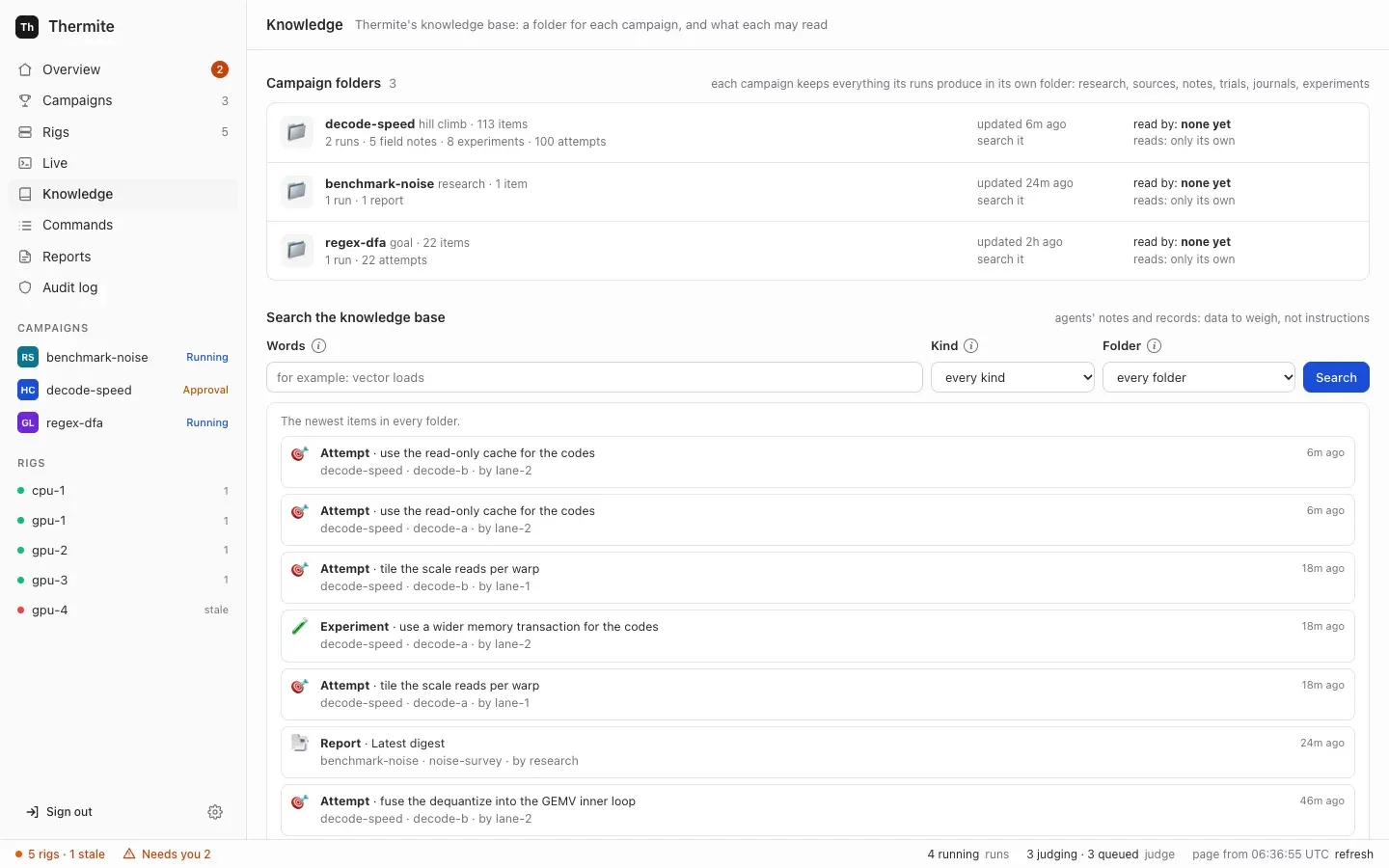Click refresh in the status bar
1389x868 pixels.
click(1354, 854)
